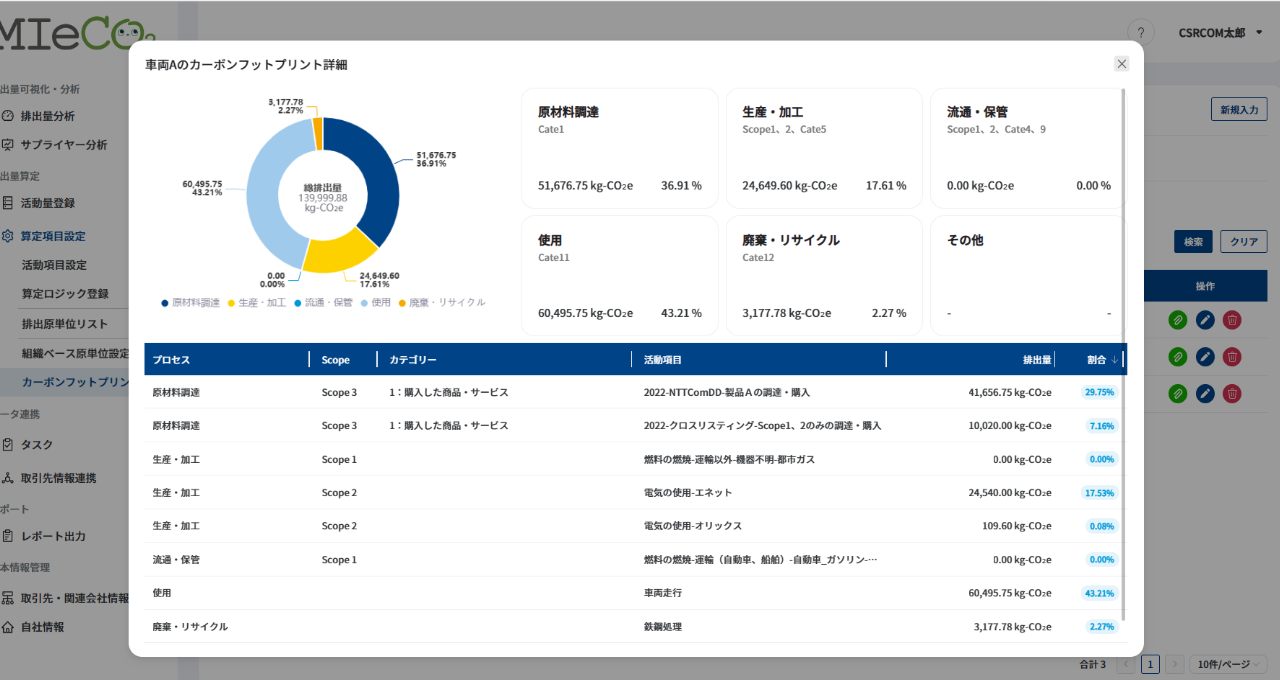Toggle 廃棄・リサイクル legend item in chart
The width and height of the screenshot is (1280, 680).
[x=442, y=302]
